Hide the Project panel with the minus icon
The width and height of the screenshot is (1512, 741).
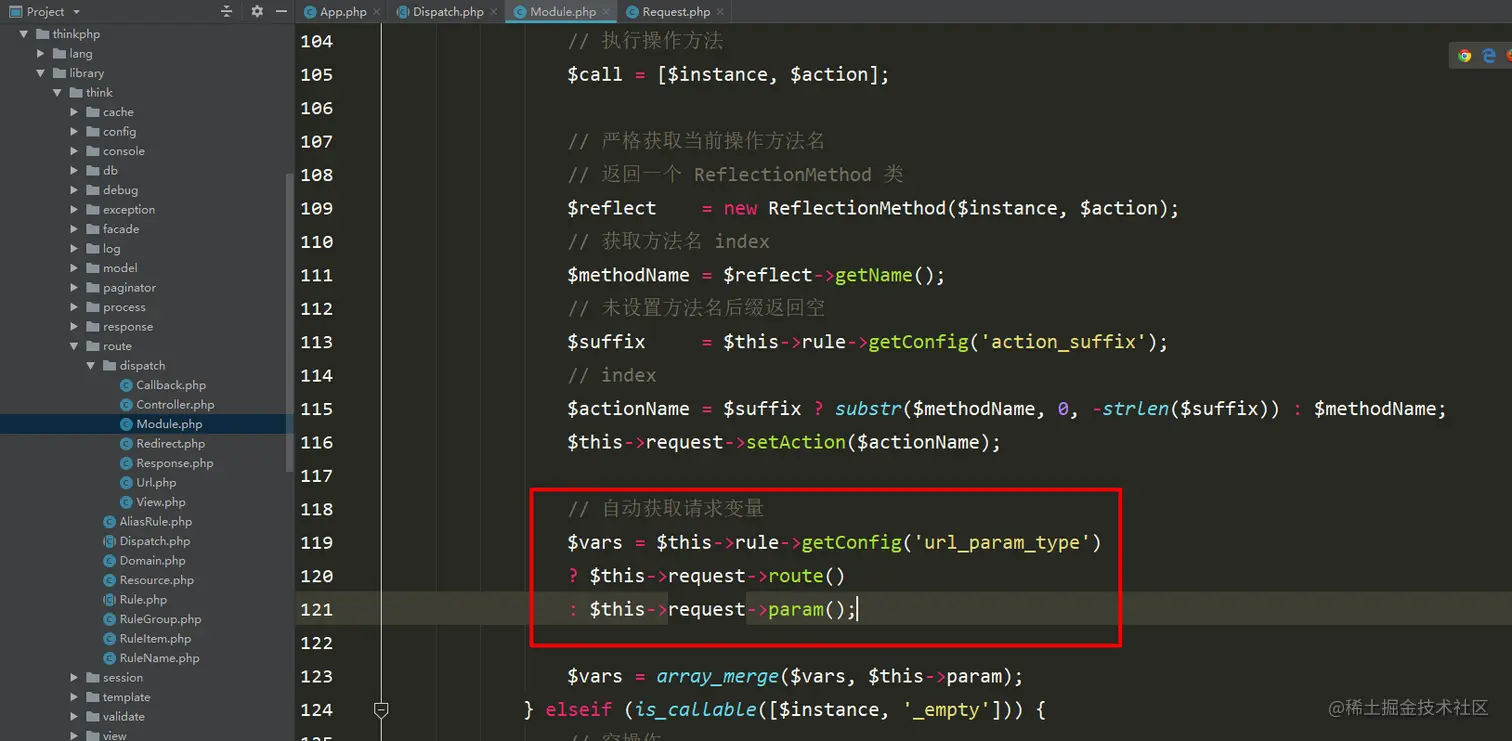tap(281, 12)
